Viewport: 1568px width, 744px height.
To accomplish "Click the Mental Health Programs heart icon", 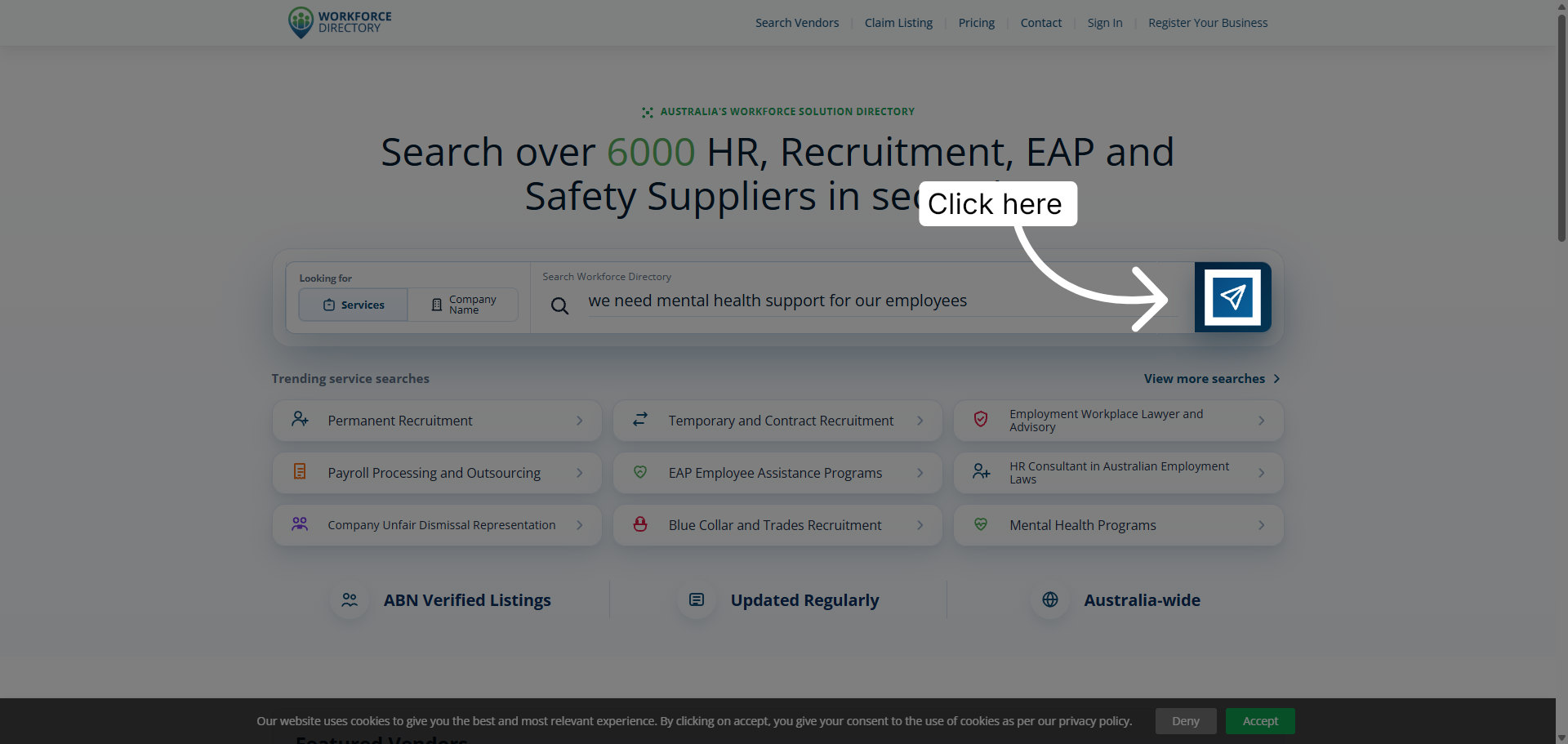I will click(x=981, y=524).
